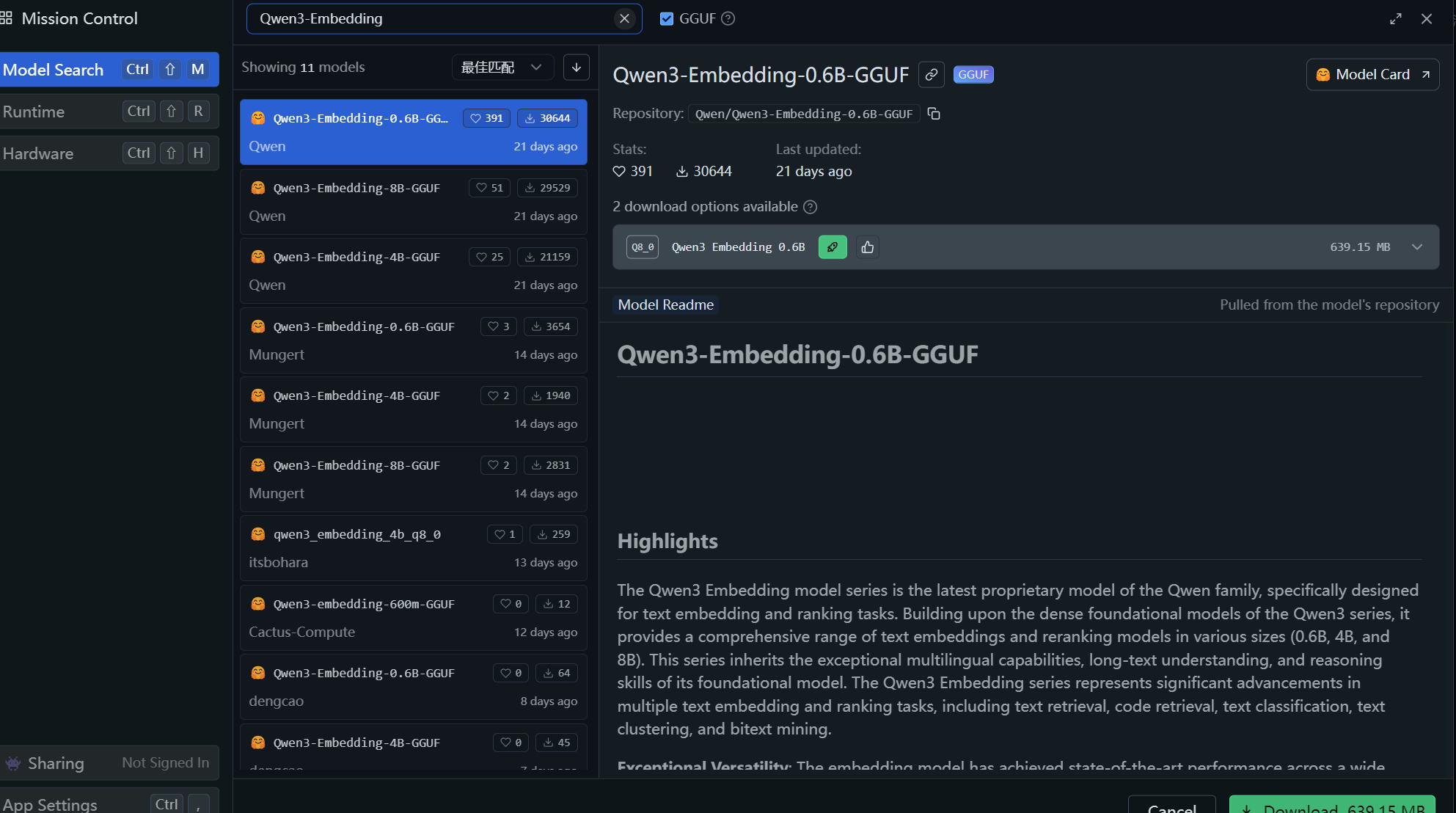Image resolution: width=1456 pixels, height=813 pixels.
Task: Click Hugging Face icon on itsbohara model
Action: coord(257,534)
